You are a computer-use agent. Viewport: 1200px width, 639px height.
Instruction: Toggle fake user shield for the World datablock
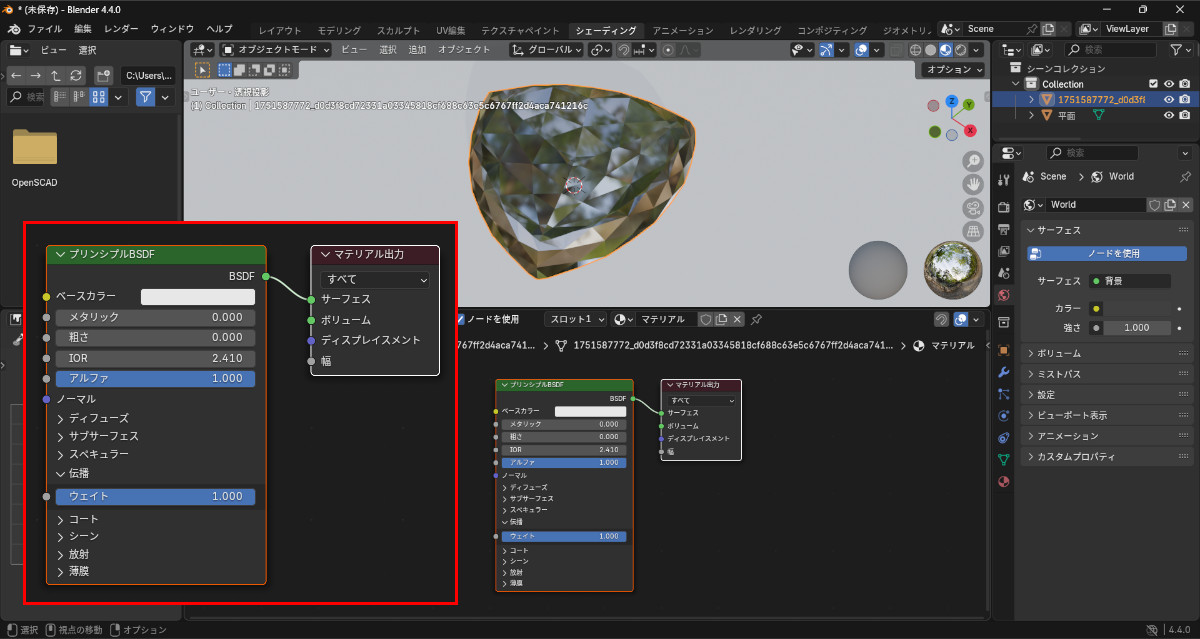pos(1153,204)
